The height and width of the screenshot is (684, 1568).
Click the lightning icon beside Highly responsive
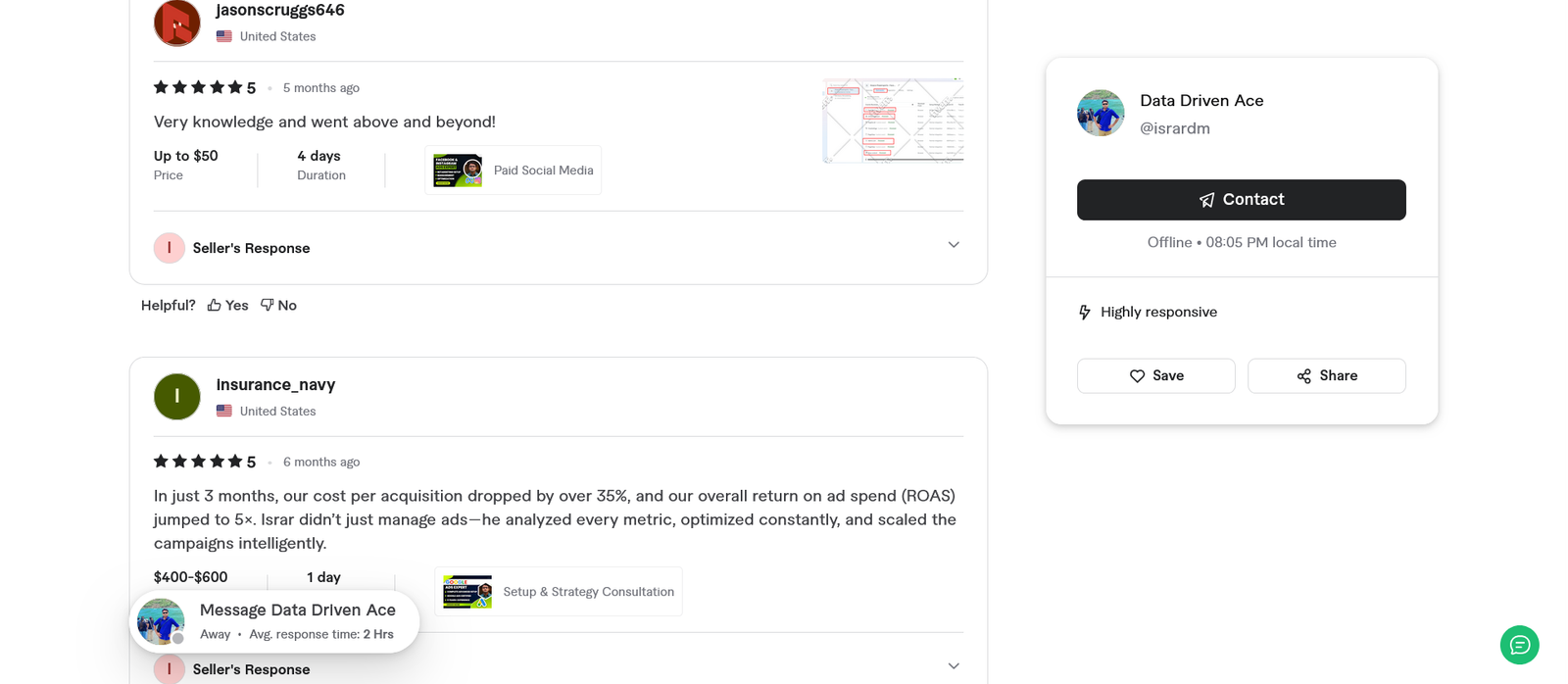(x=1084, y=312)
